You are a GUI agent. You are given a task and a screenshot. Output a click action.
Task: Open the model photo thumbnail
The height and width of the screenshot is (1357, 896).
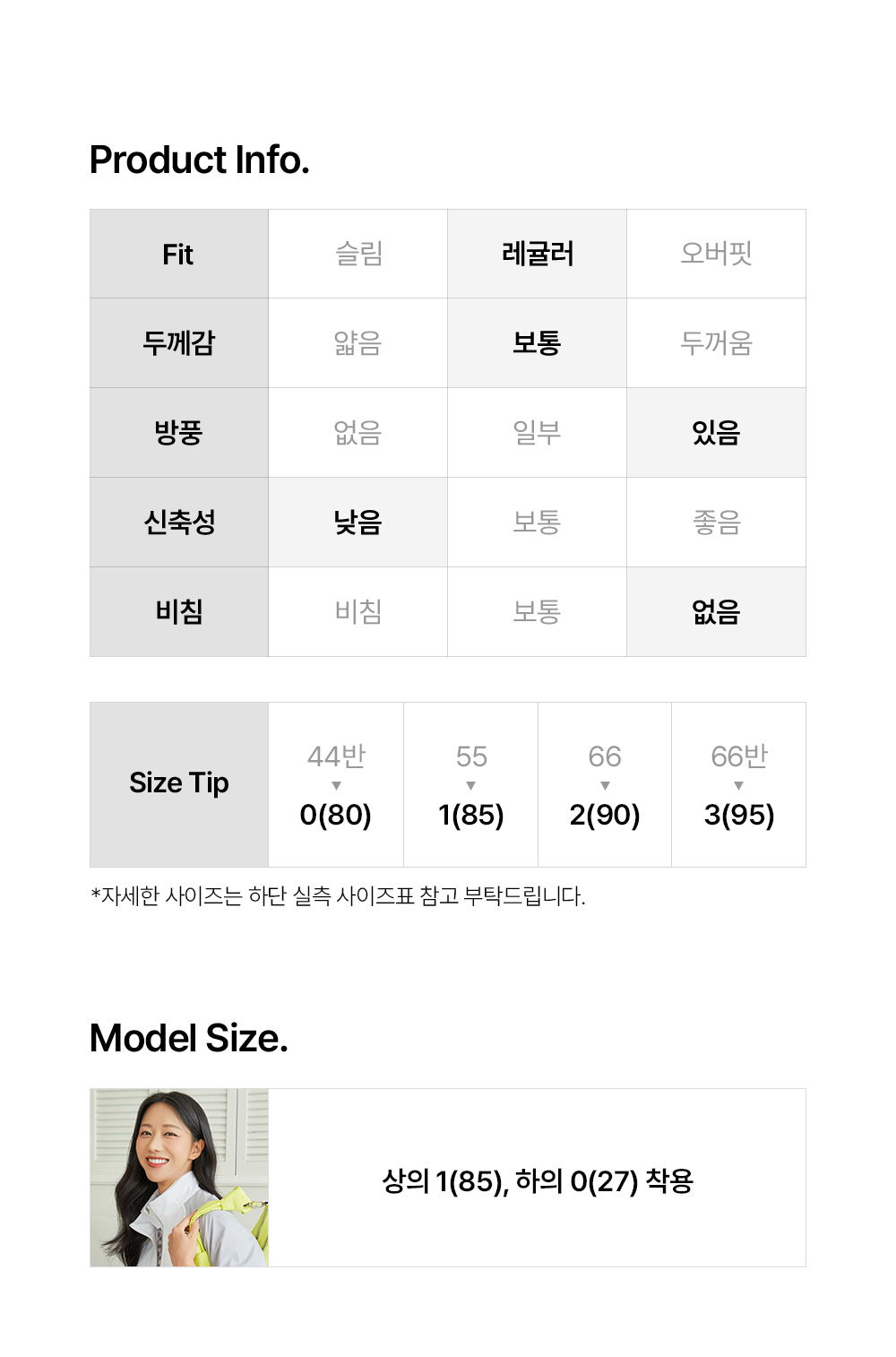tap(179, 1178)
